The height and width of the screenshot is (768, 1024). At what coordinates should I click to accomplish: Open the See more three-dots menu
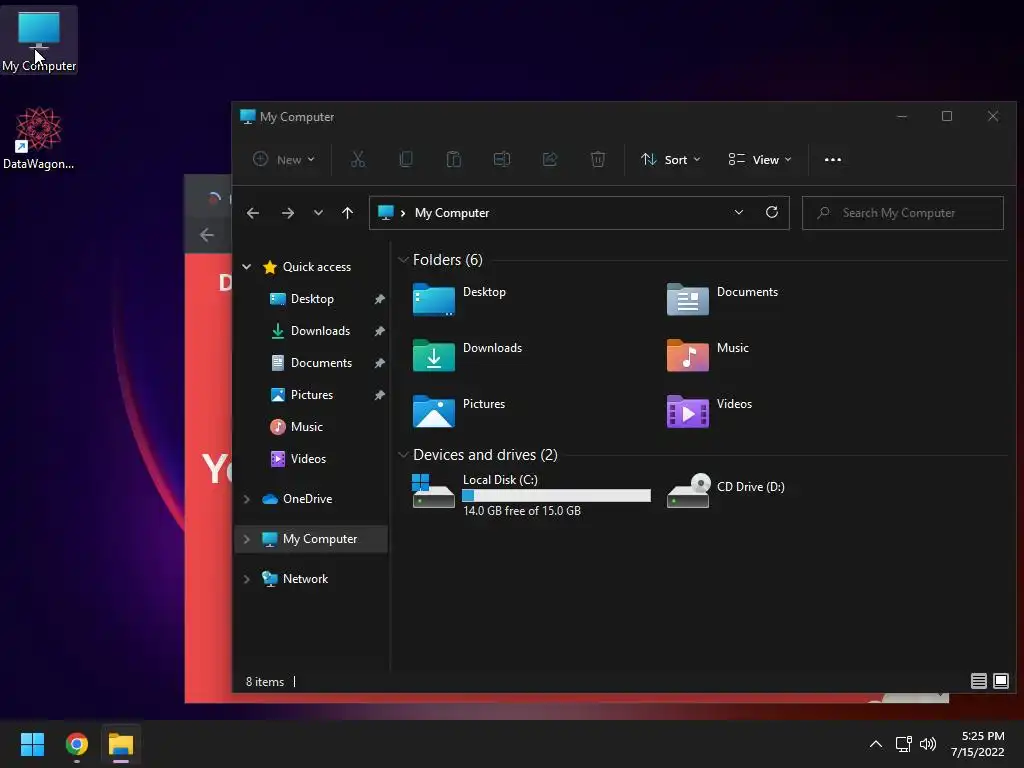(833, 159)
